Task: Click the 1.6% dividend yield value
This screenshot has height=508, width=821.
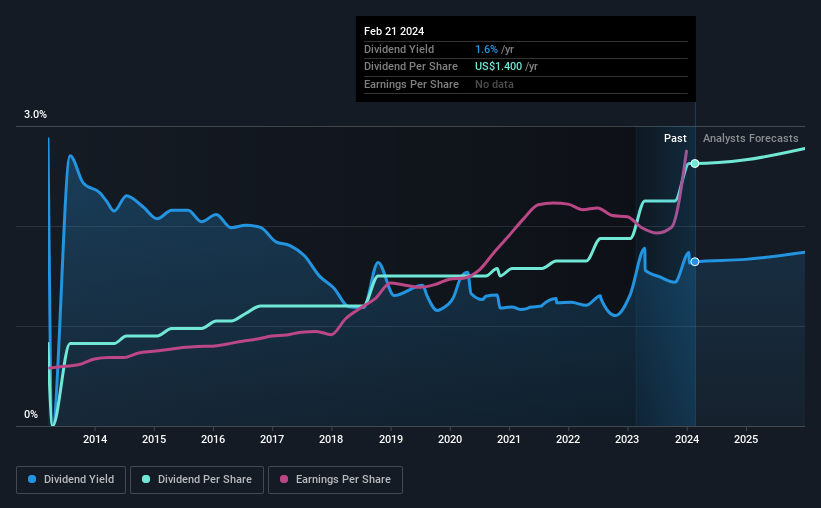Action: coord(486,49)
